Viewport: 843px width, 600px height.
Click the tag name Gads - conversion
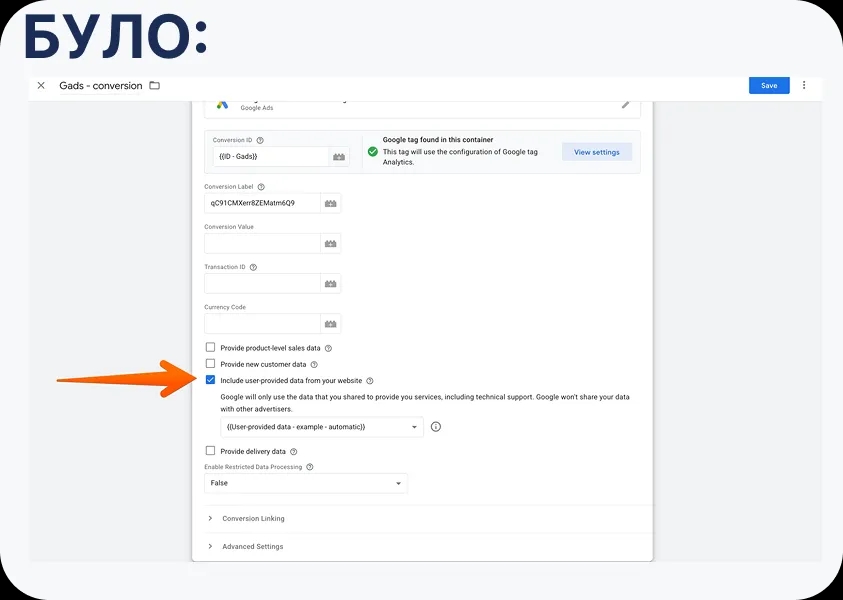pyautogui.click(x=101, y=85)
